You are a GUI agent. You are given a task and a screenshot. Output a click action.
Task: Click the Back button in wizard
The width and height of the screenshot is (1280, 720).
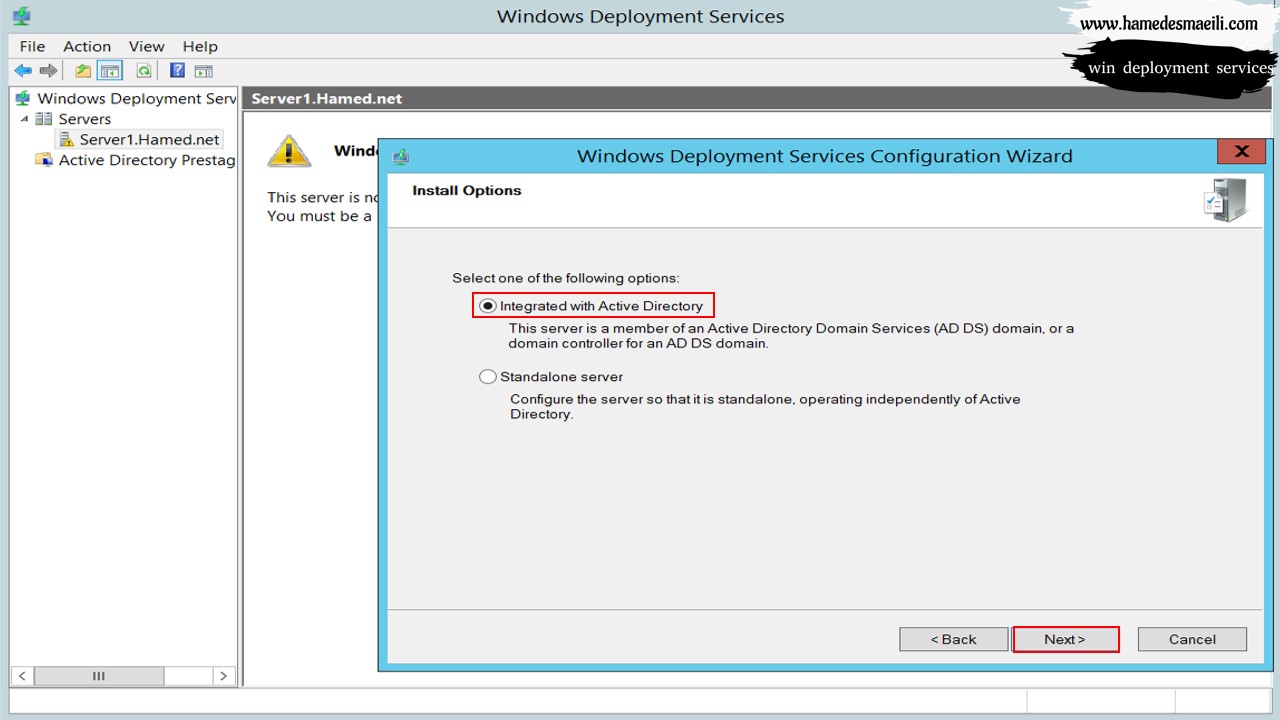click(954, 639)
